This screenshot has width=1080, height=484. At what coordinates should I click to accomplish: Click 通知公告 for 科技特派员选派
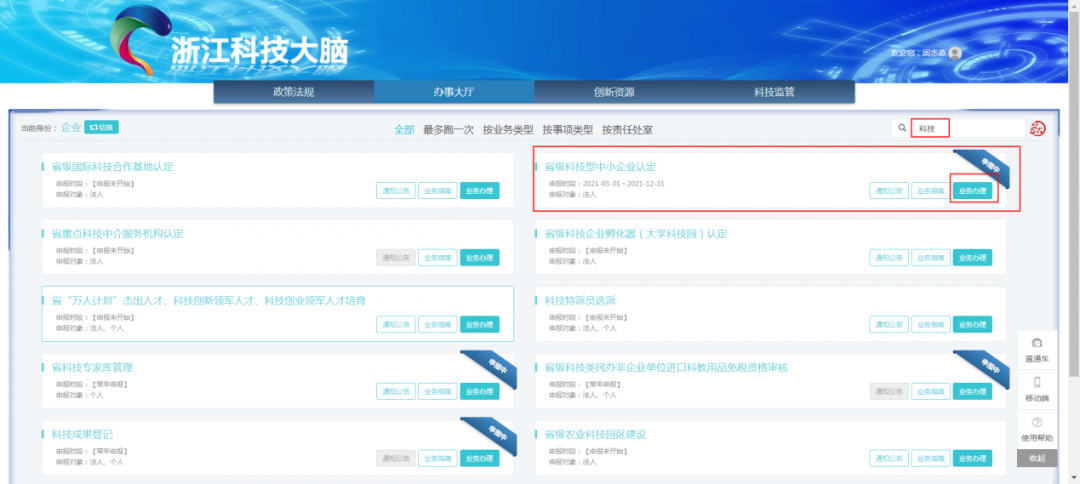click(x=889, y=324)
